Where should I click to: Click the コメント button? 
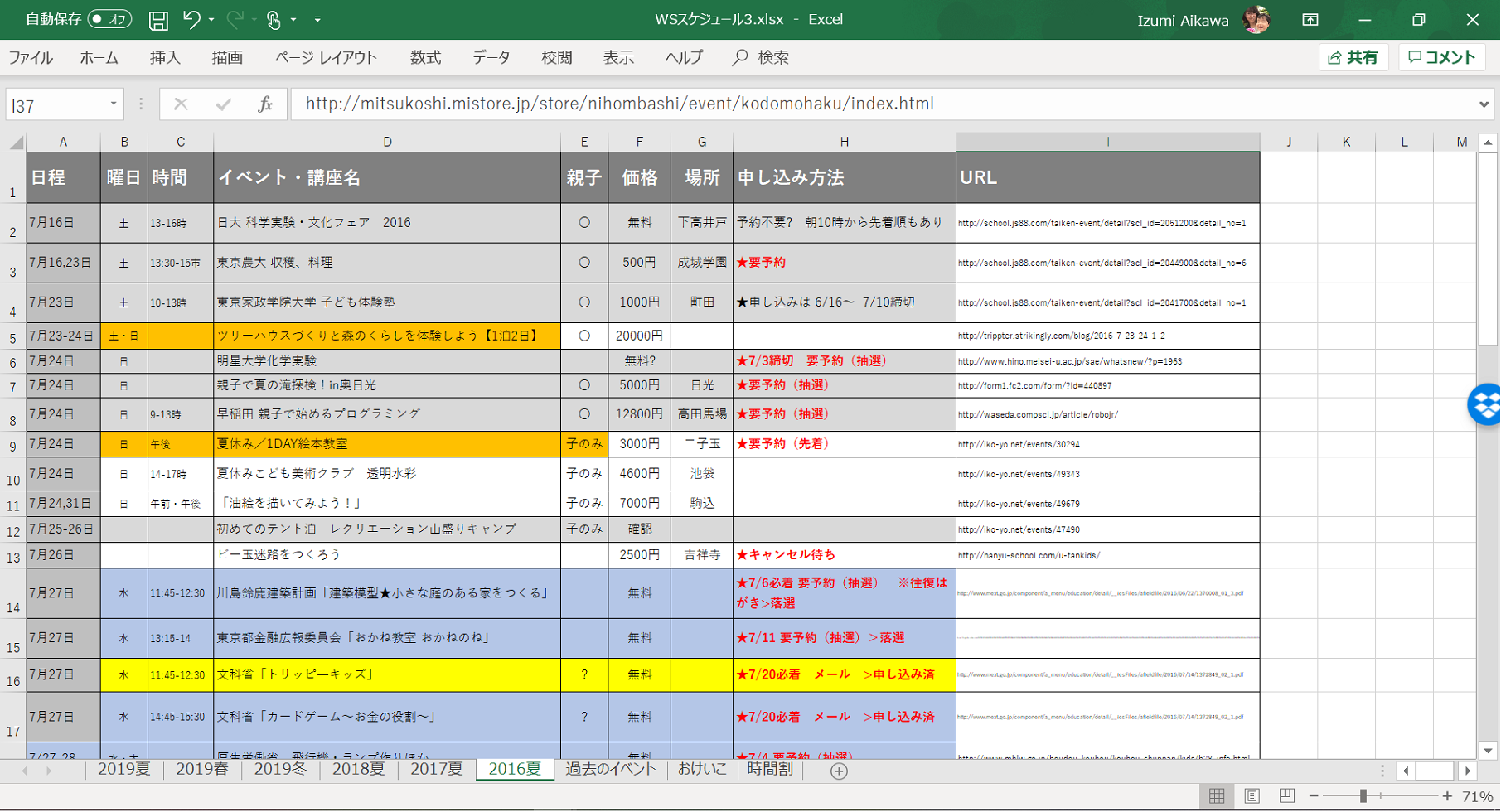point(1442,57)
